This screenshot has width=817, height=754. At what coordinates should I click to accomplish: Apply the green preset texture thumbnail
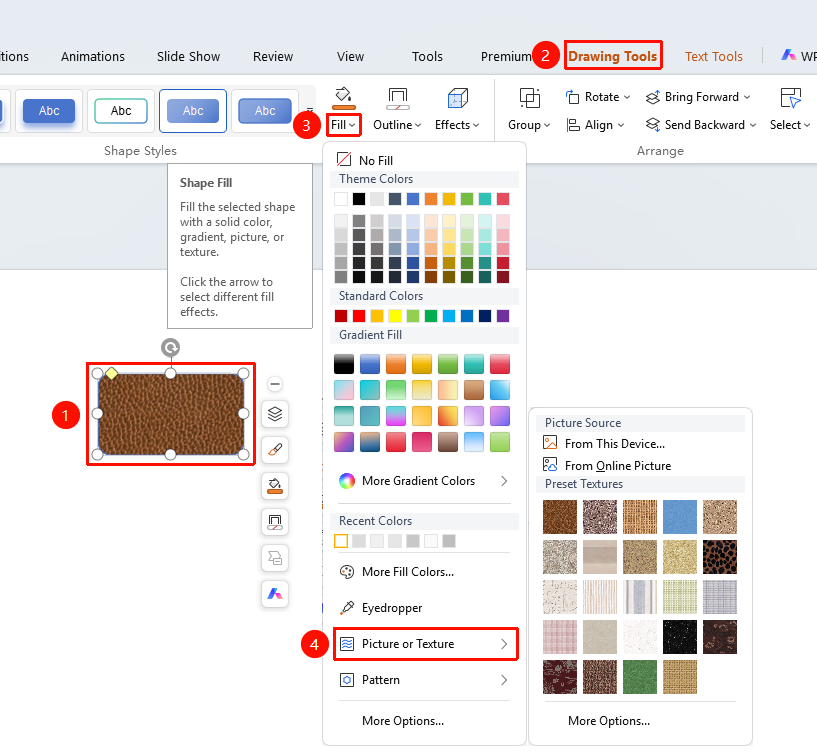pyautogui.click(x=640, y=677)
